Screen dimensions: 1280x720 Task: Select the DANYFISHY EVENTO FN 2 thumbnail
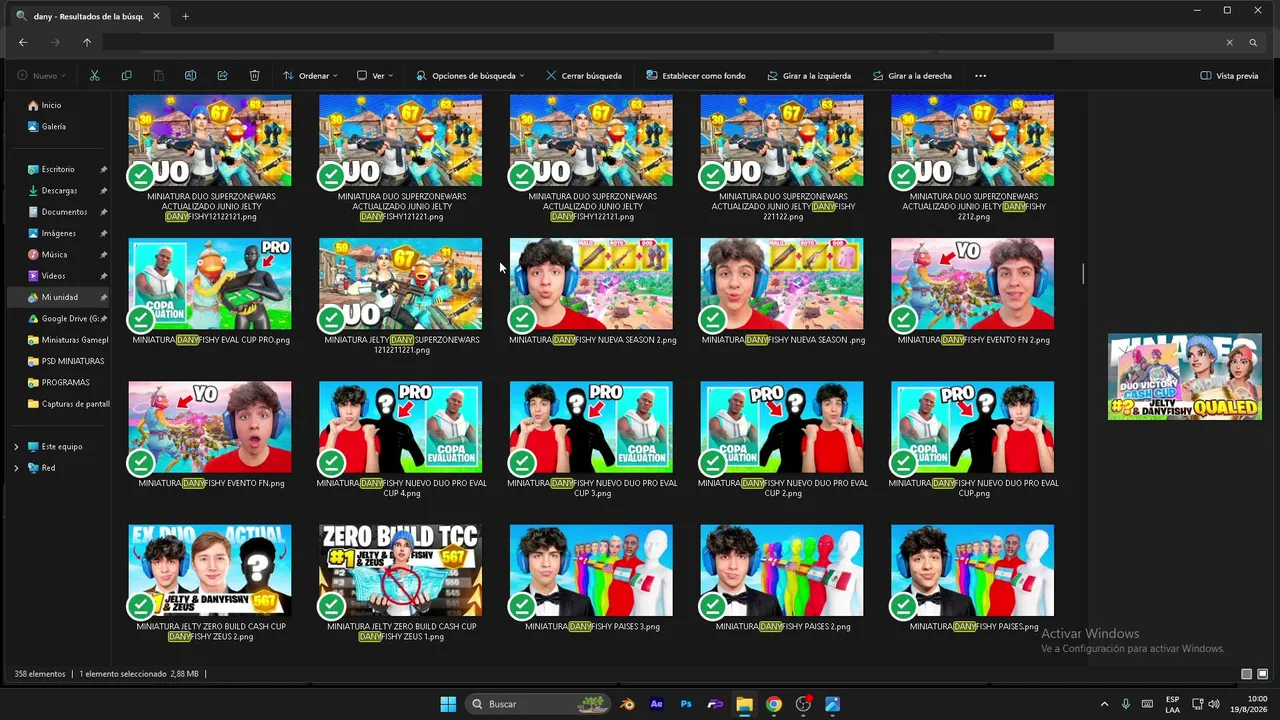coord(972,284)
